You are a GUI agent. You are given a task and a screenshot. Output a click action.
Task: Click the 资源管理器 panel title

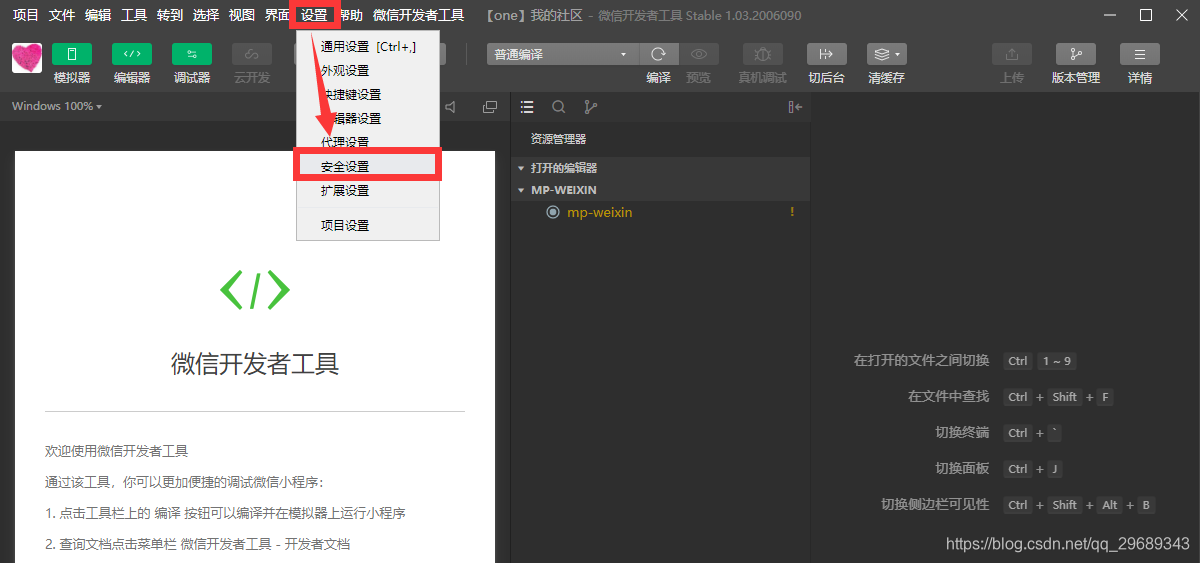click(558, 139)
